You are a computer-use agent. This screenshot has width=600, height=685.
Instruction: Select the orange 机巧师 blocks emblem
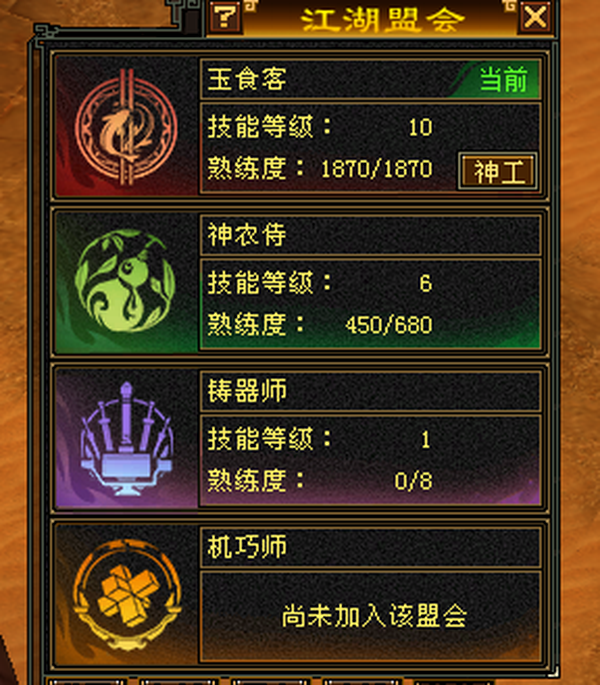pos(127,595)
